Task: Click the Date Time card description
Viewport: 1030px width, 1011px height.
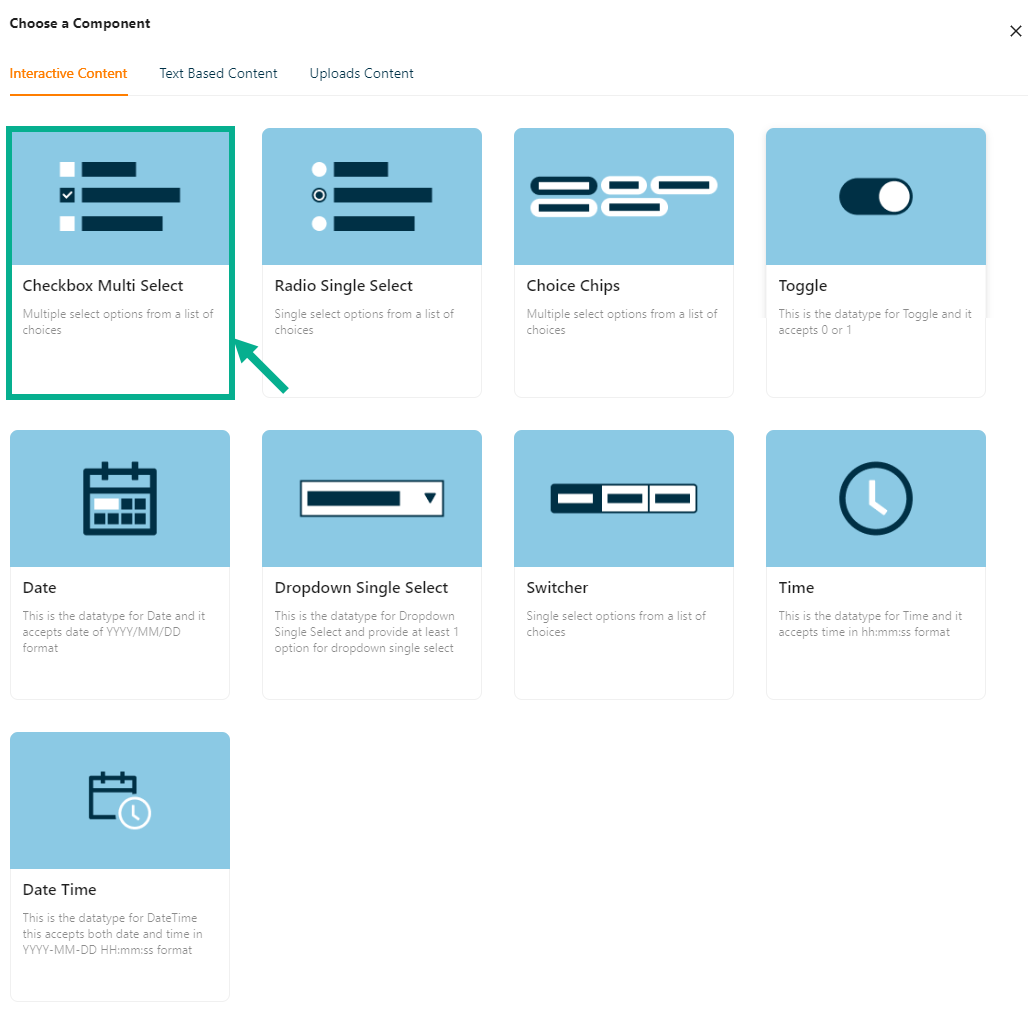Action: [x=112, y=934]
